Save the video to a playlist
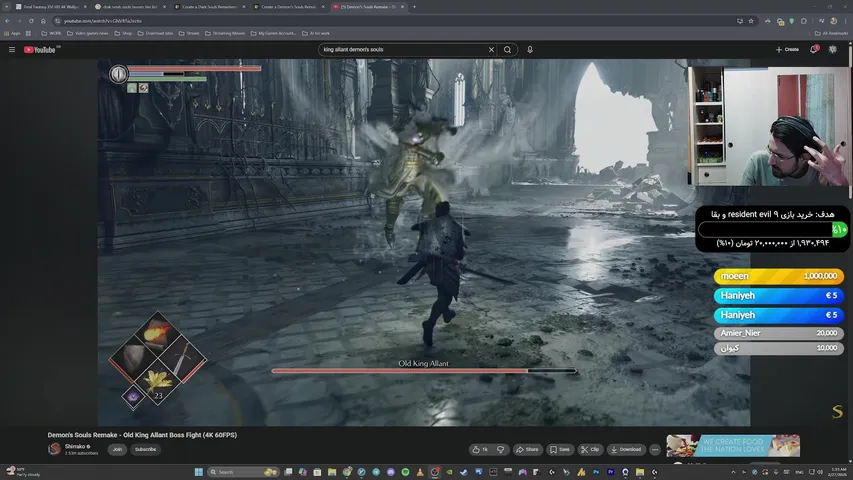Screen dimensions: 853x480 (560, 450)
